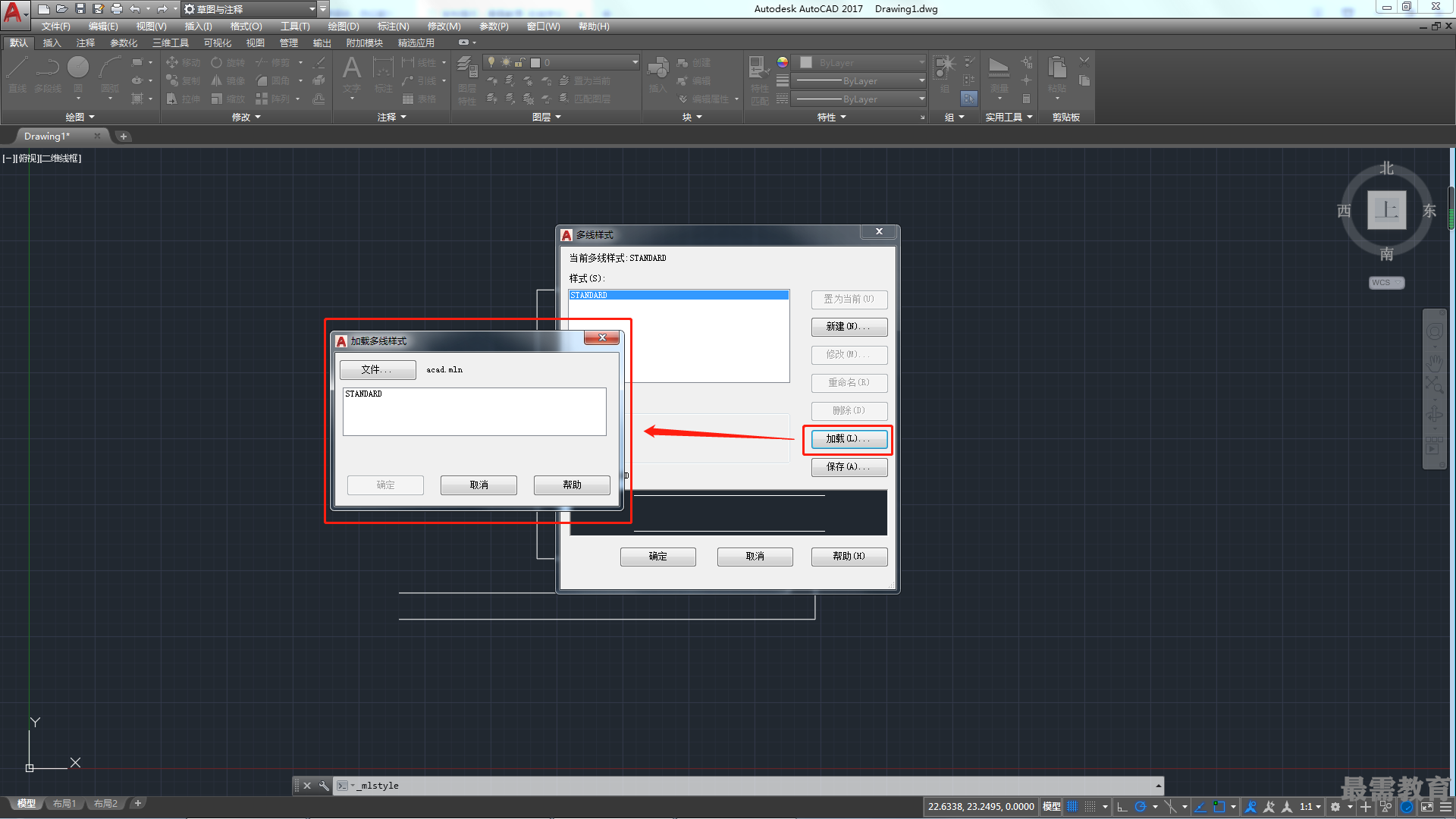Click the Move (移动) tool
The width and height of the screenshot is (1456, 819).
183,62
